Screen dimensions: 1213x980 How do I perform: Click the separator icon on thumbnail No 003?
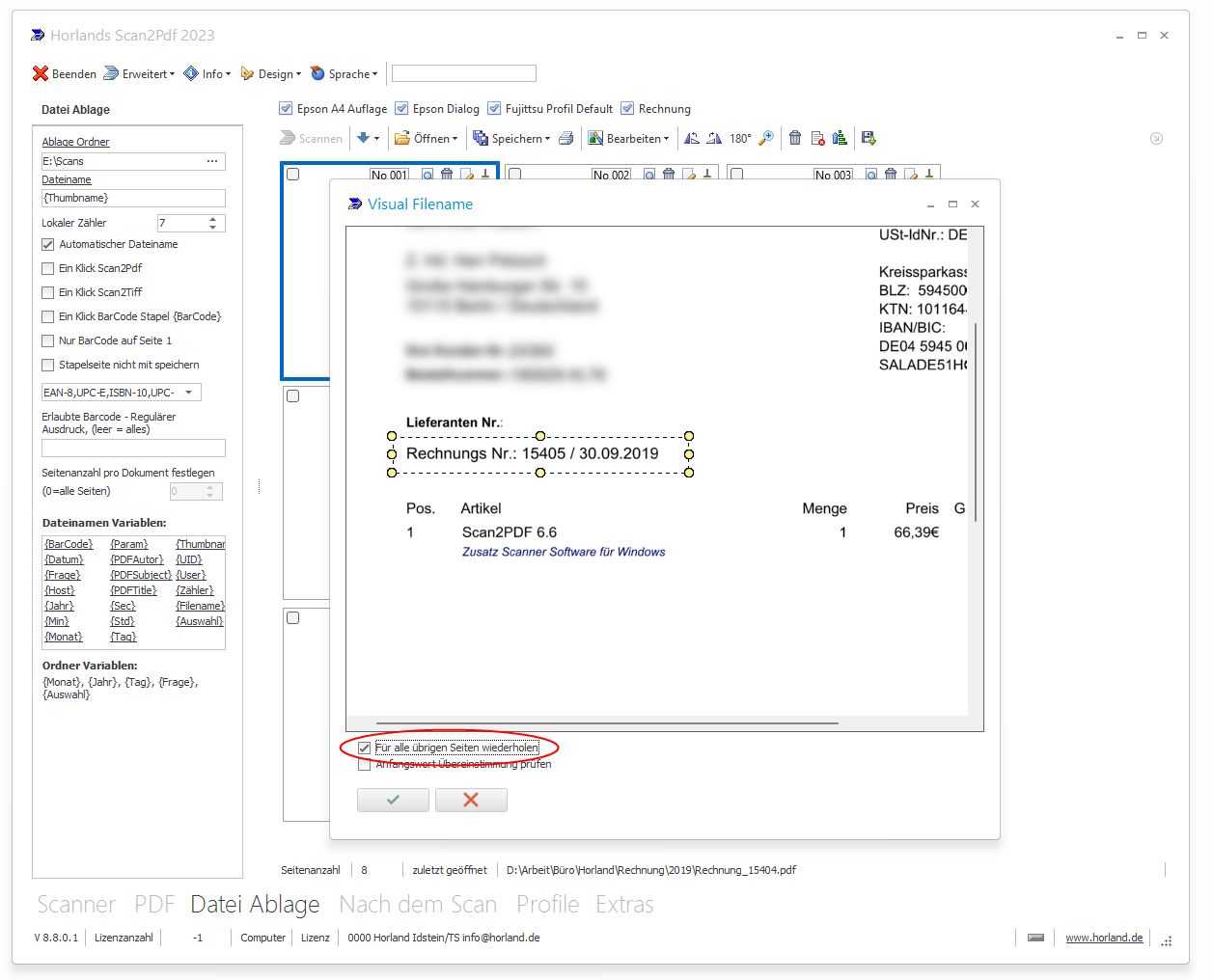(929, 175)
